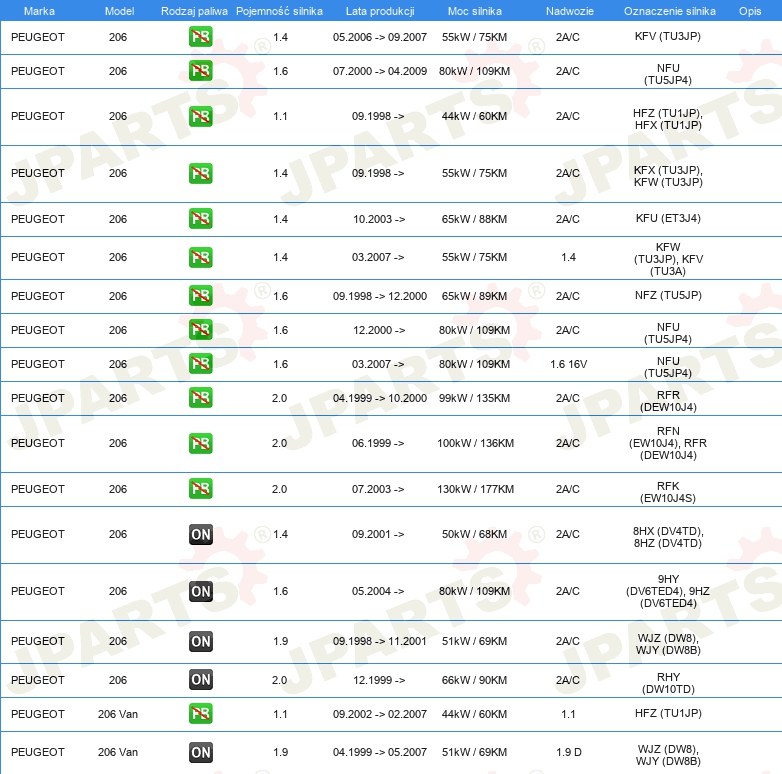Click the Pojemność silnika column header
The height and width of the screenshot is (774, 782).
(279, 11)
